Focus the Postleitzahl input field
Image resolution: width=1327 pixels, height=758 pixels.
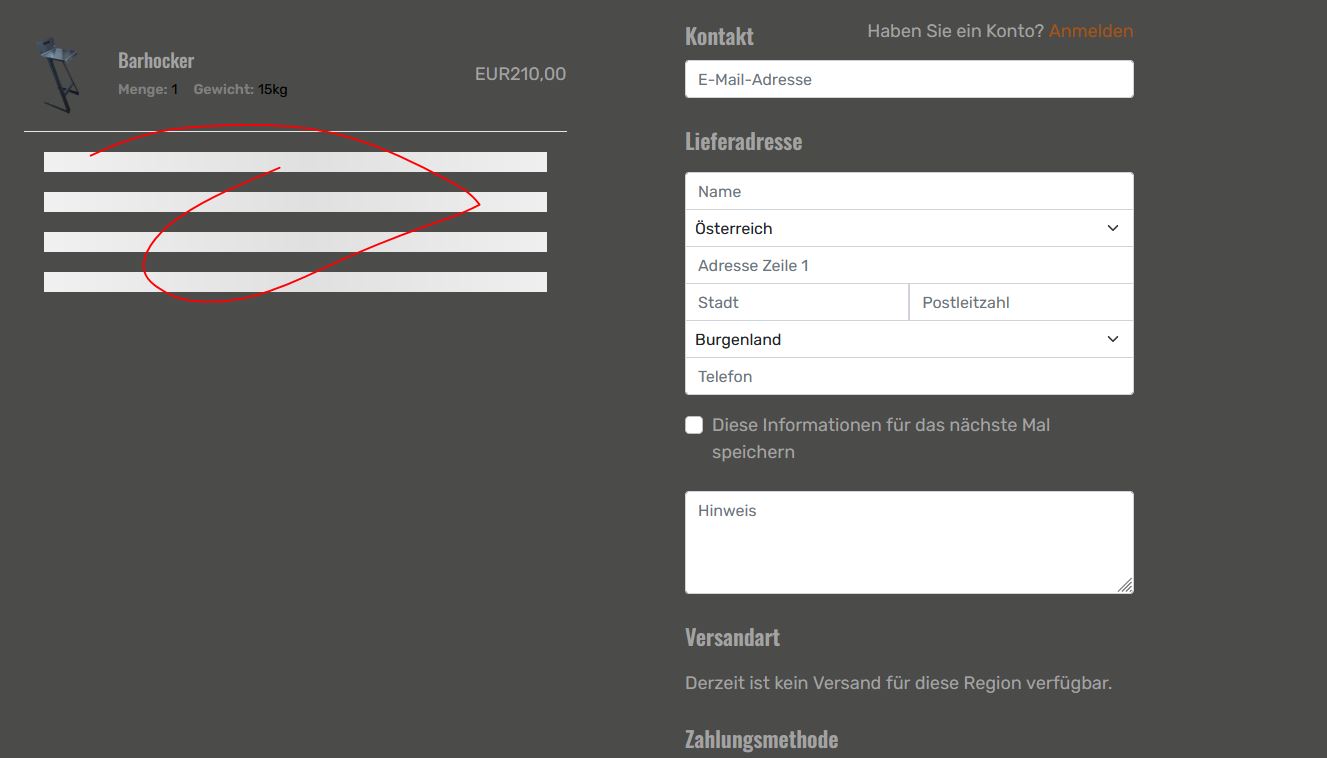pos(1020,303)
